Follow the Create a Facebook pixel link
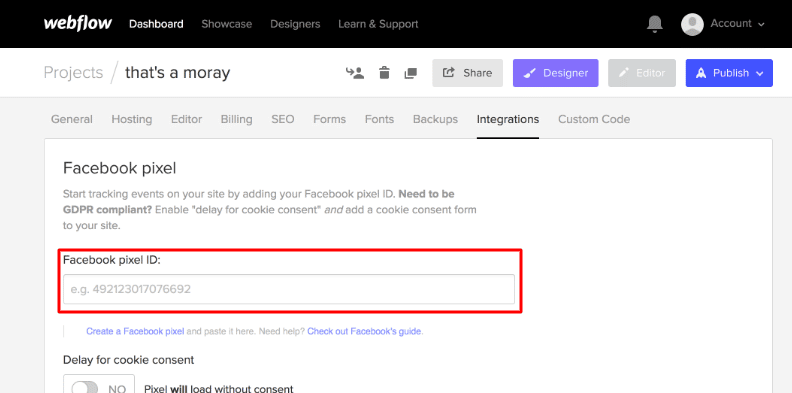 coord(135,331)
